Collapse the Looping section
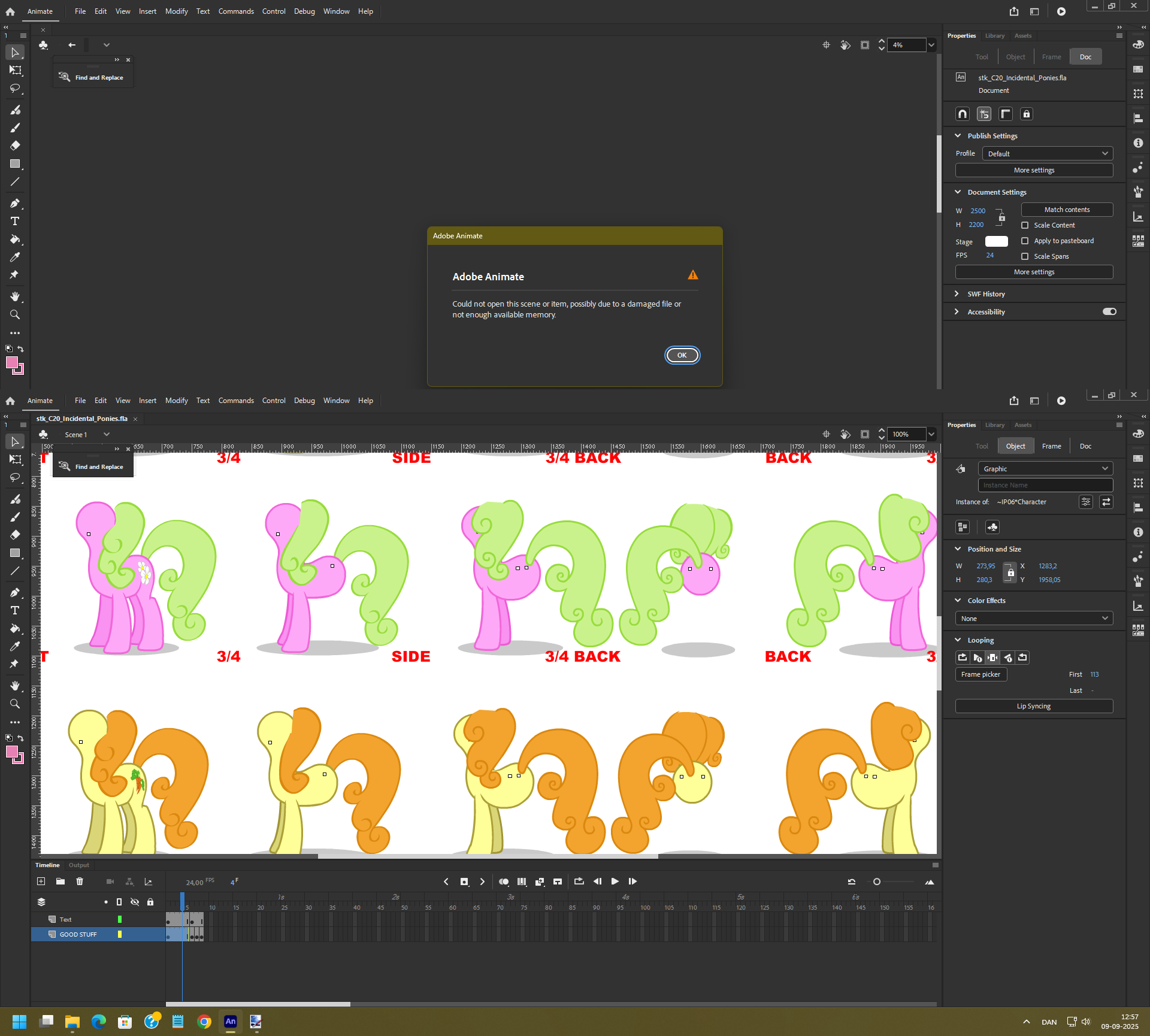The width and height of the screenshot is (1150, 1036). coord(957,640)
